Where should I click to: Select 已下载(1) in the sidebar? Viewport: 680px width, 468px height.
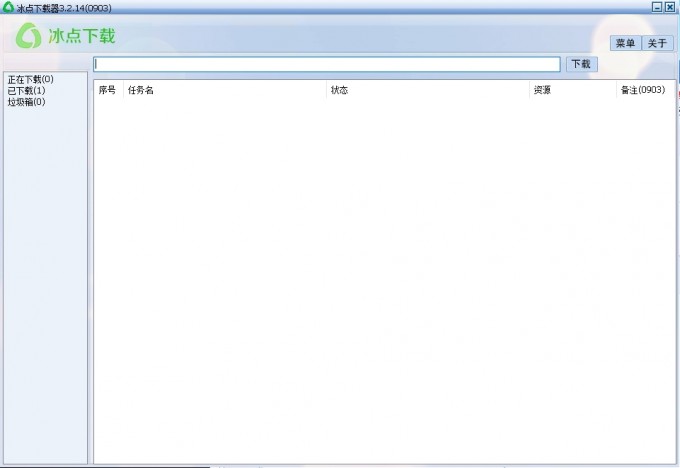[x=26, y=91]
